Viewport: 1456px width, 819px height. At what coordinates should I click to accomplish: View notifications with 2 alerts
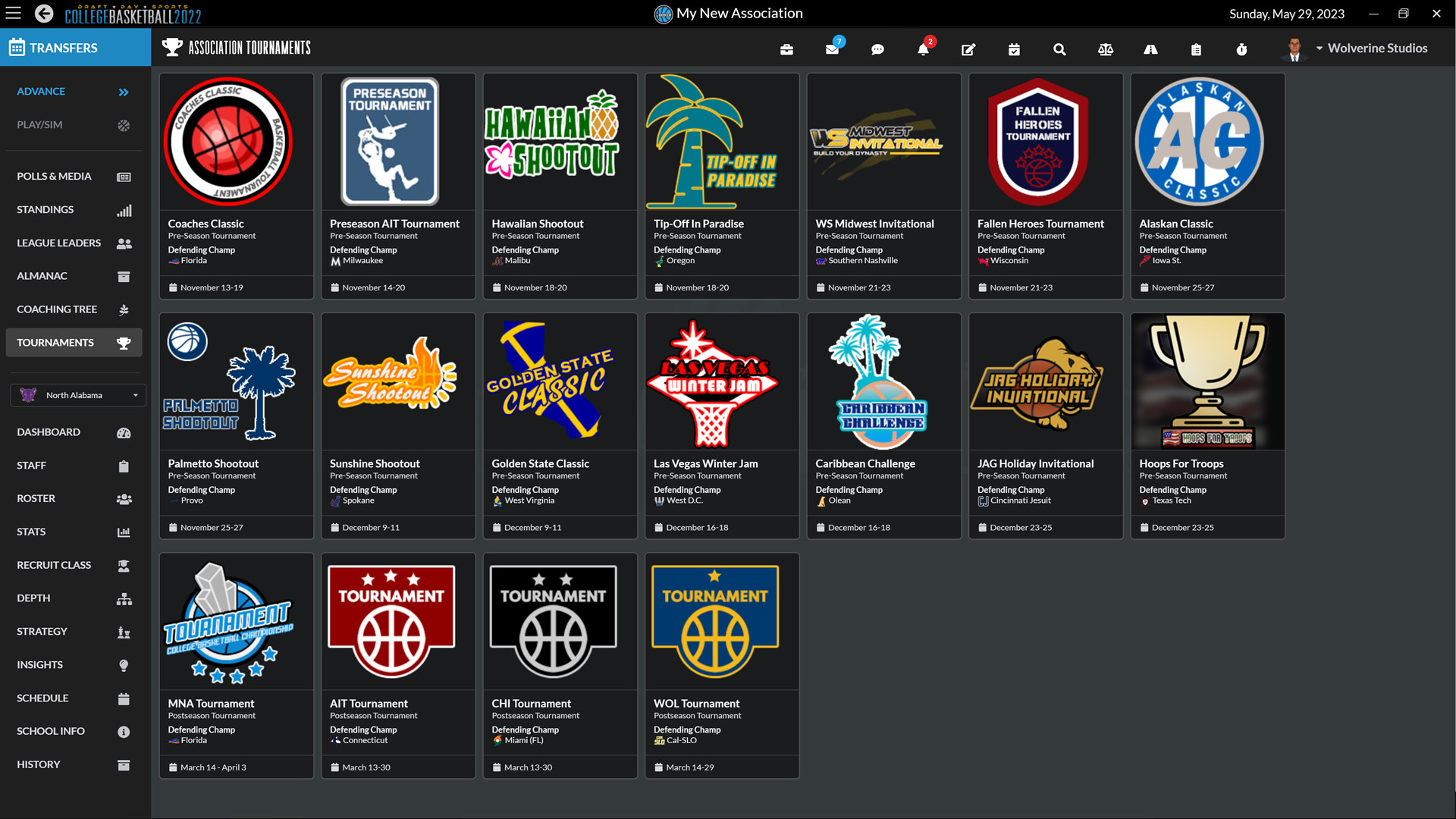pyautogui.click(x=923, y=49)
